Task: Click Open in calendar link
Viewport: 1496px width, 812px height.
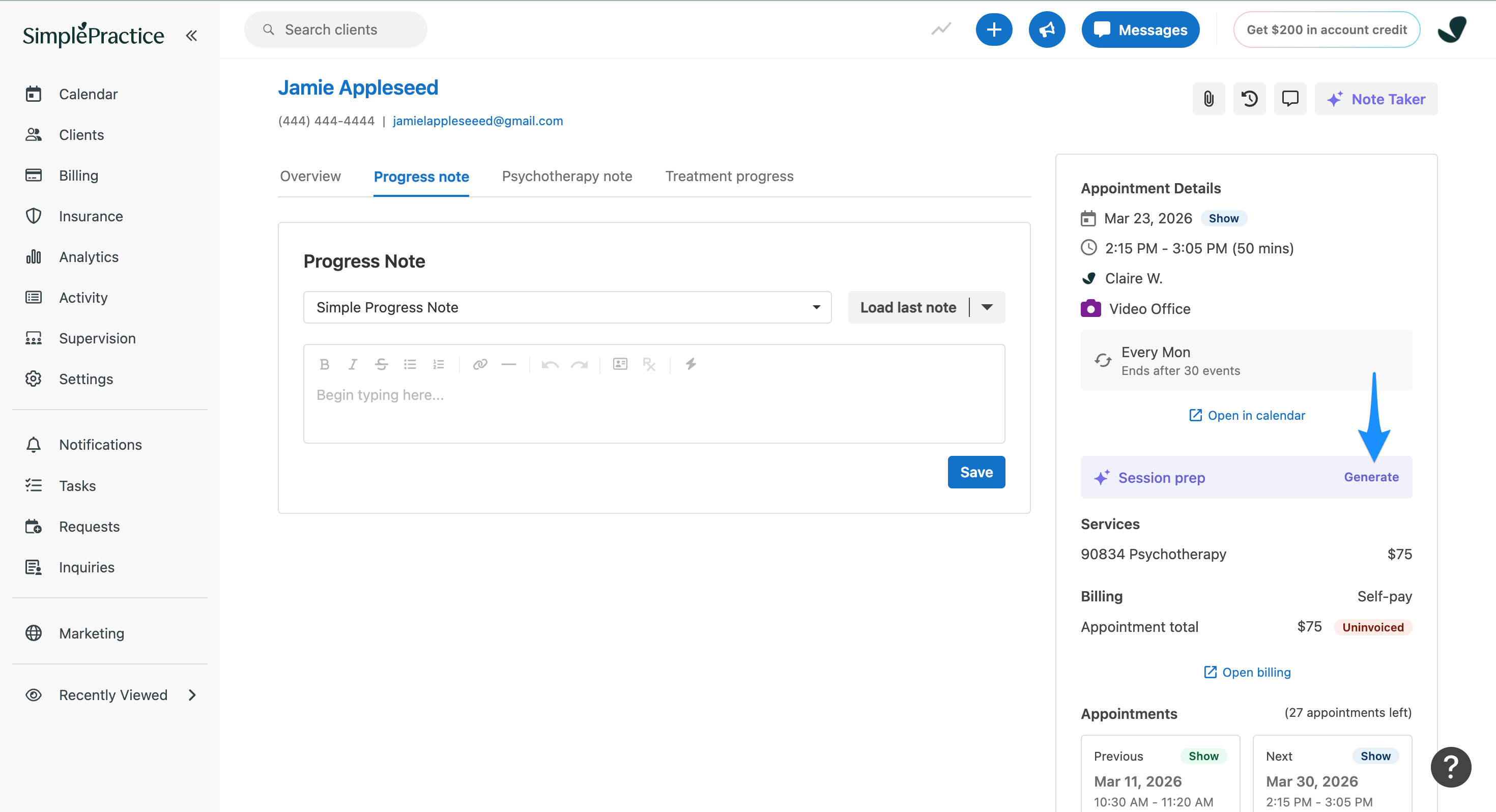Action: [x=1247, y=415]
